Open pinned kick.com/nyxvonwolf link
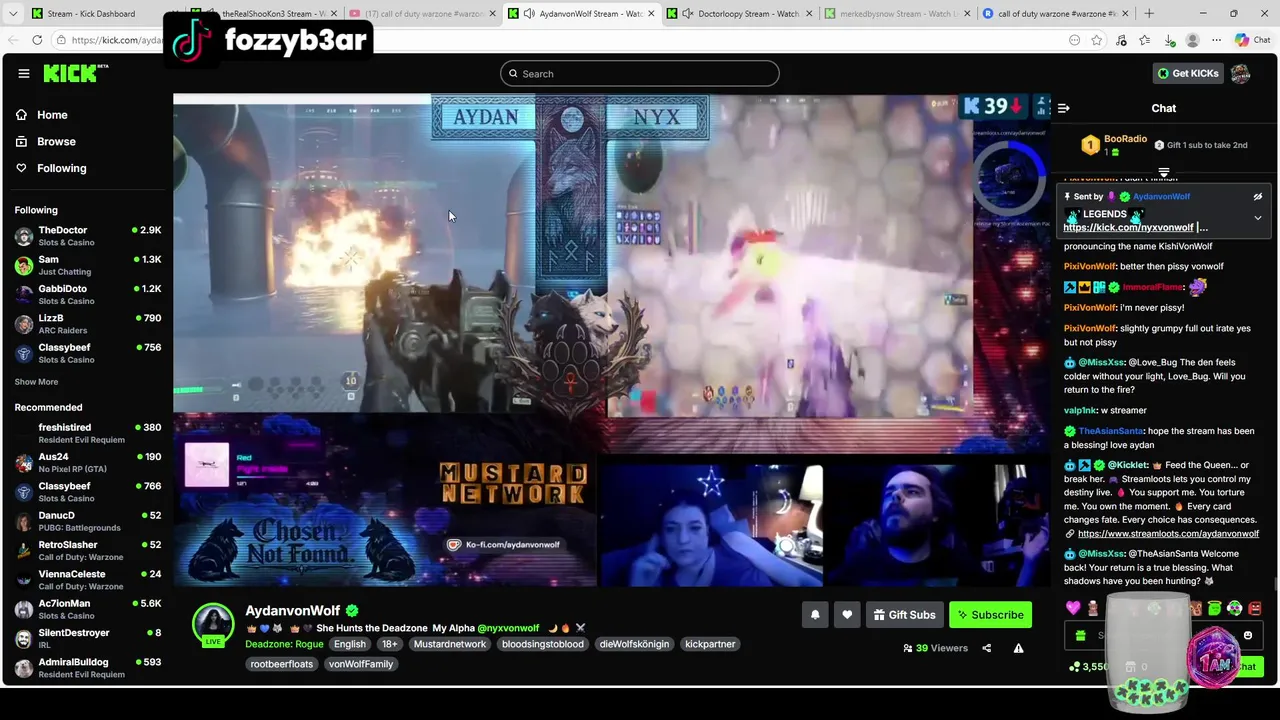This screenshot has height=720, width=1280. [1128, 228]
